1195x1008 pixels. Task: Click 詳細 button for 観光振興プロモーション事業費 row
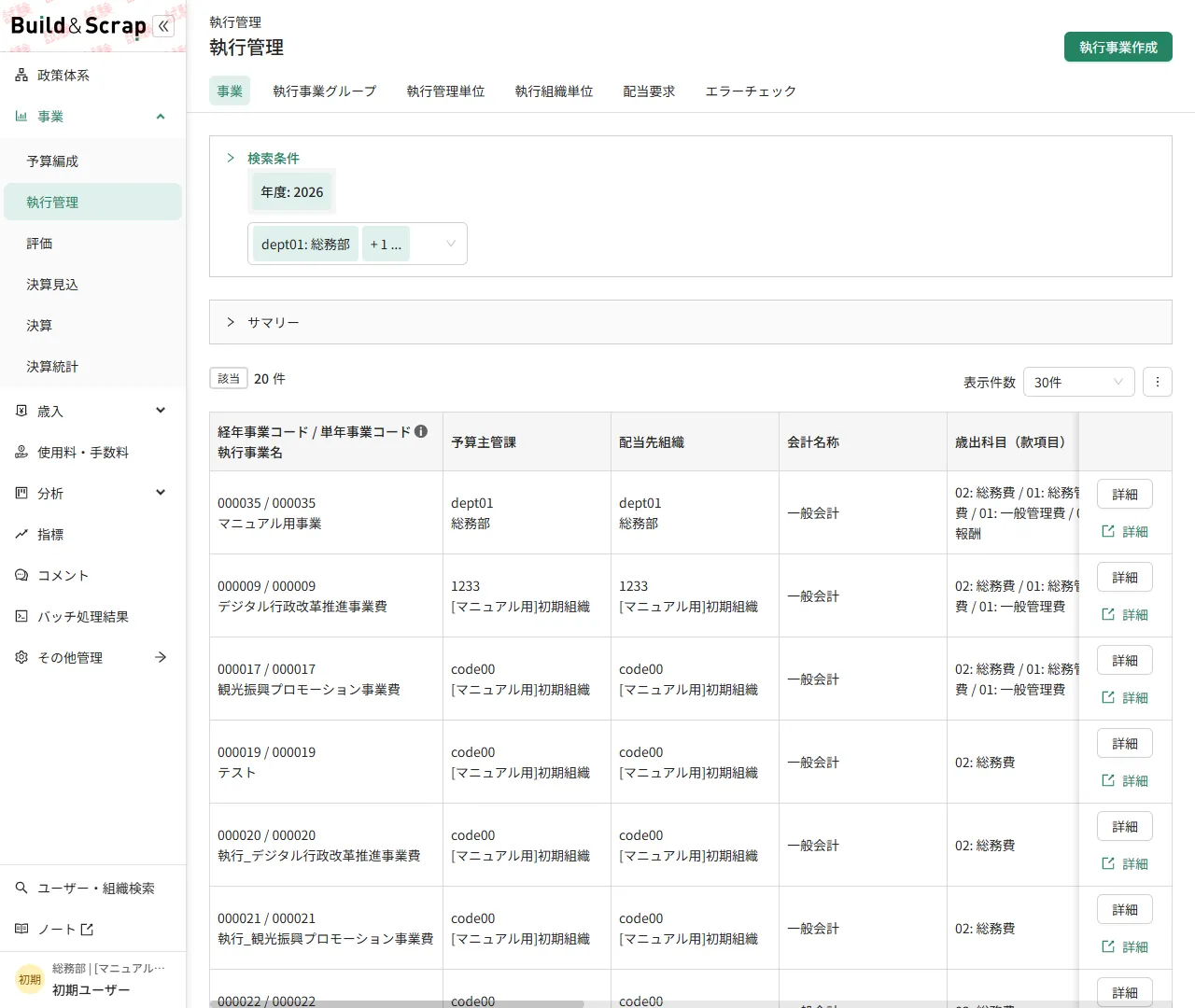tap(1125, 660)
